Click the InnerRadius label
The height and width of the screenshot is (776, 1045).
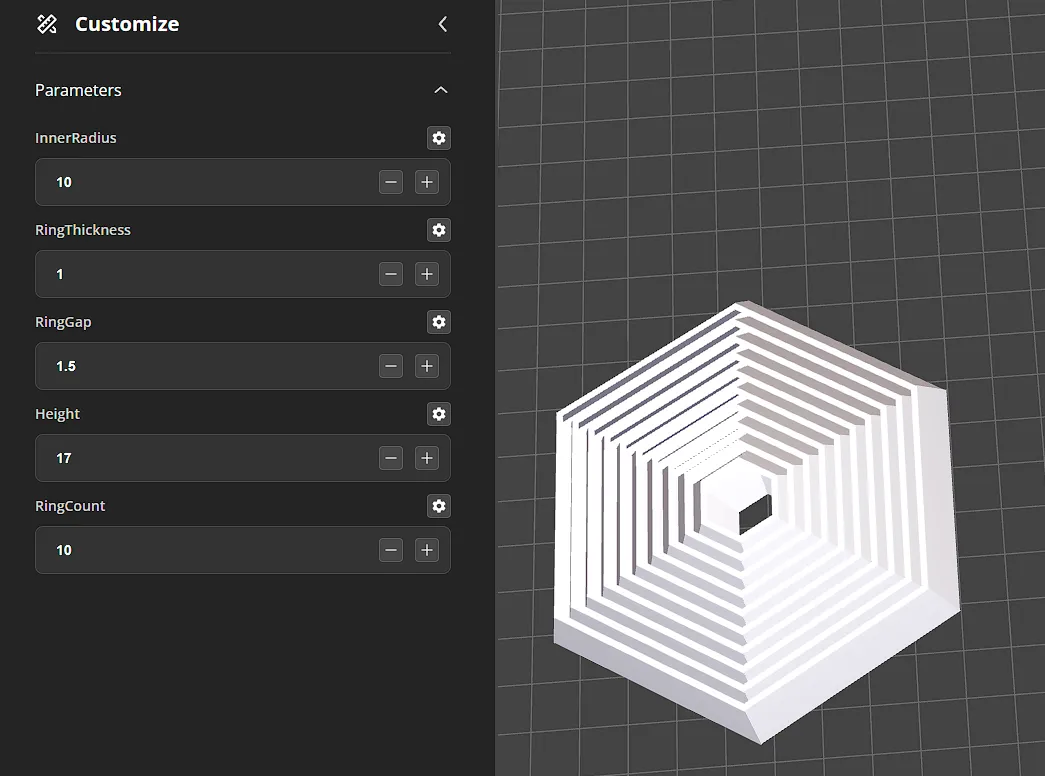coord(75,138)
